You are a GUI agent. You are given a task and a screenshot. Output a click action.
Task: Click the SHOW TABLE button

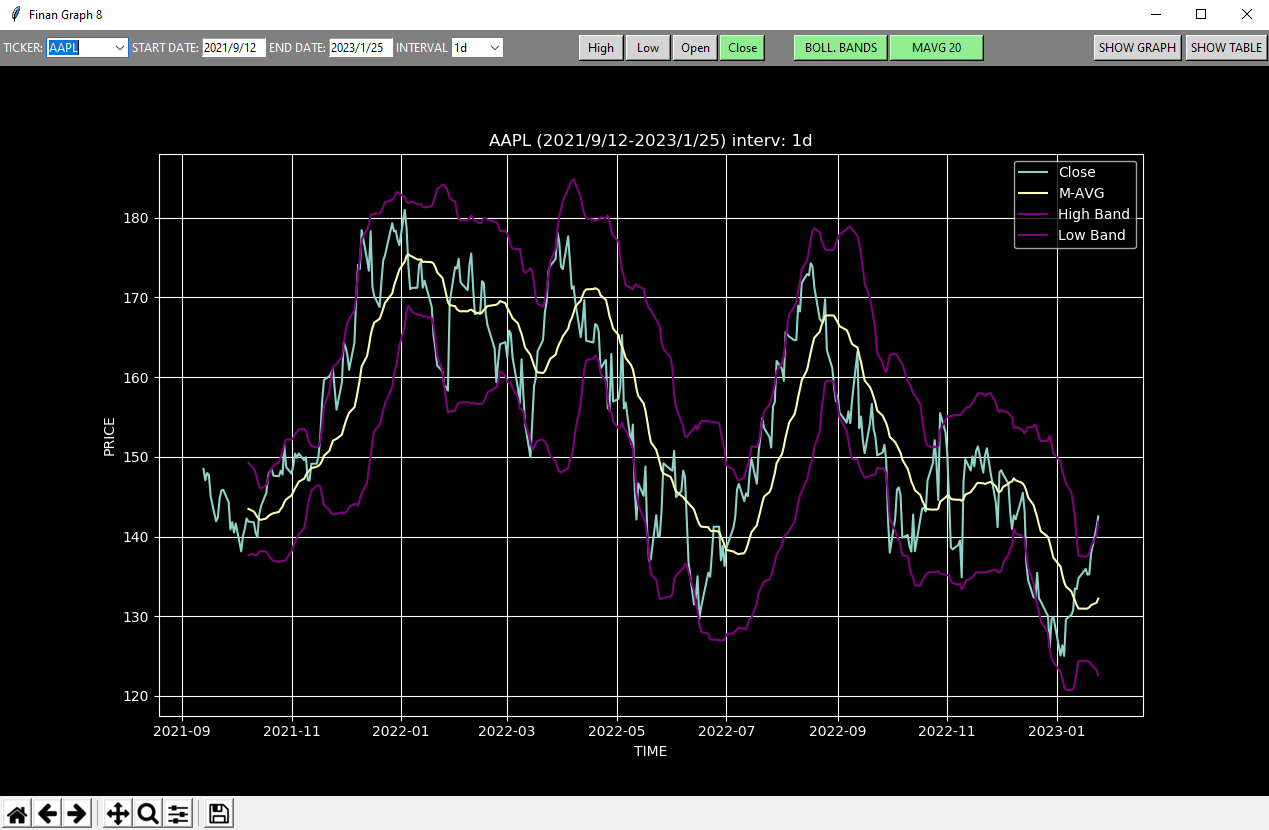point(1226,48)
